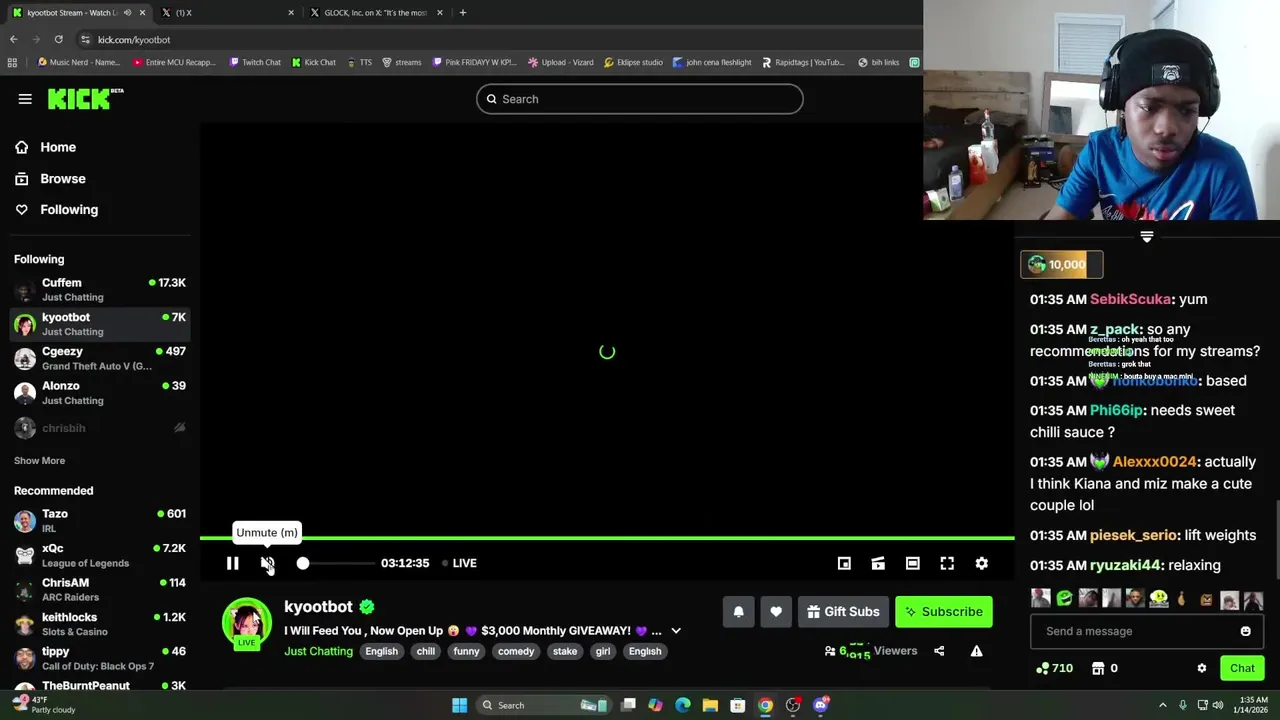Open the streams bookmark
Viewport: 1280px width, 720px height.
coord(401,62)
